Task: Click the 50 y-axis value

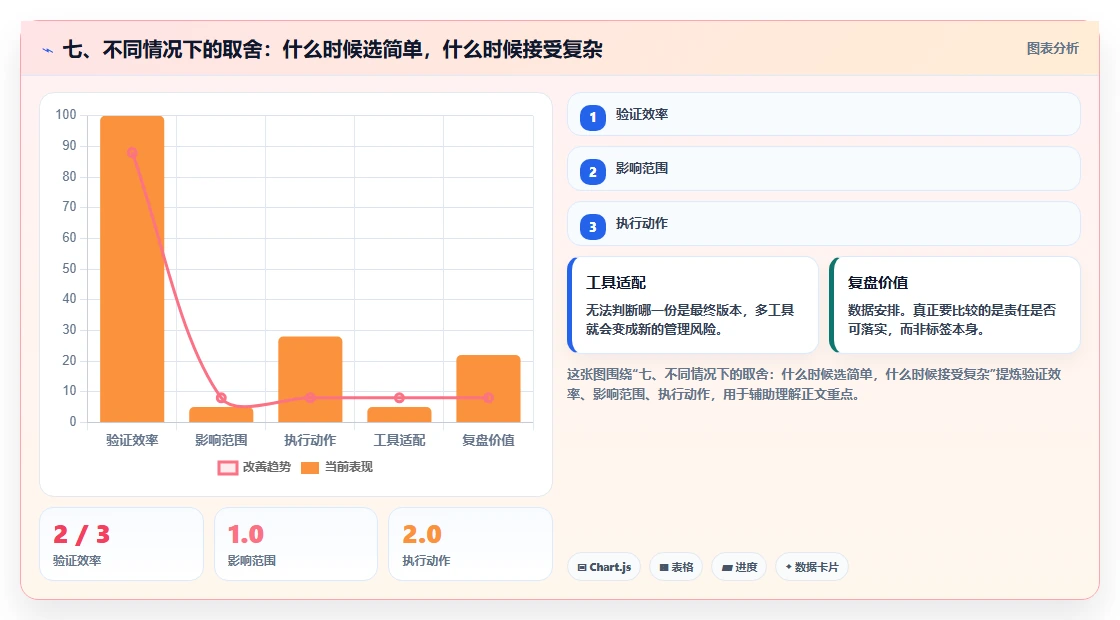Action: click(x=69, y=269)
